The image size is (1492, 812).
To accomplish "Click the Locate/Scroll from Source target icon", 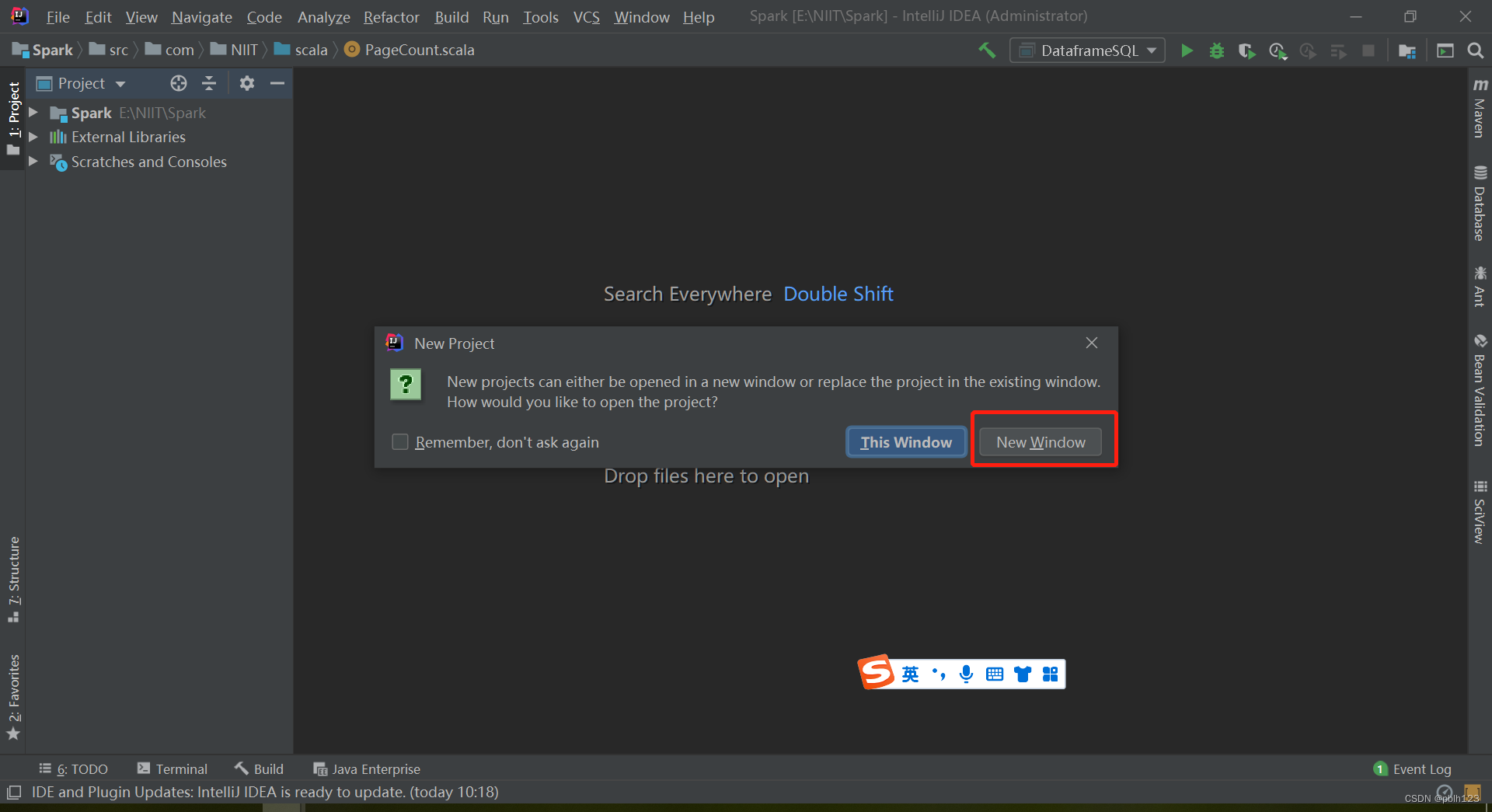I will (179, 83).
